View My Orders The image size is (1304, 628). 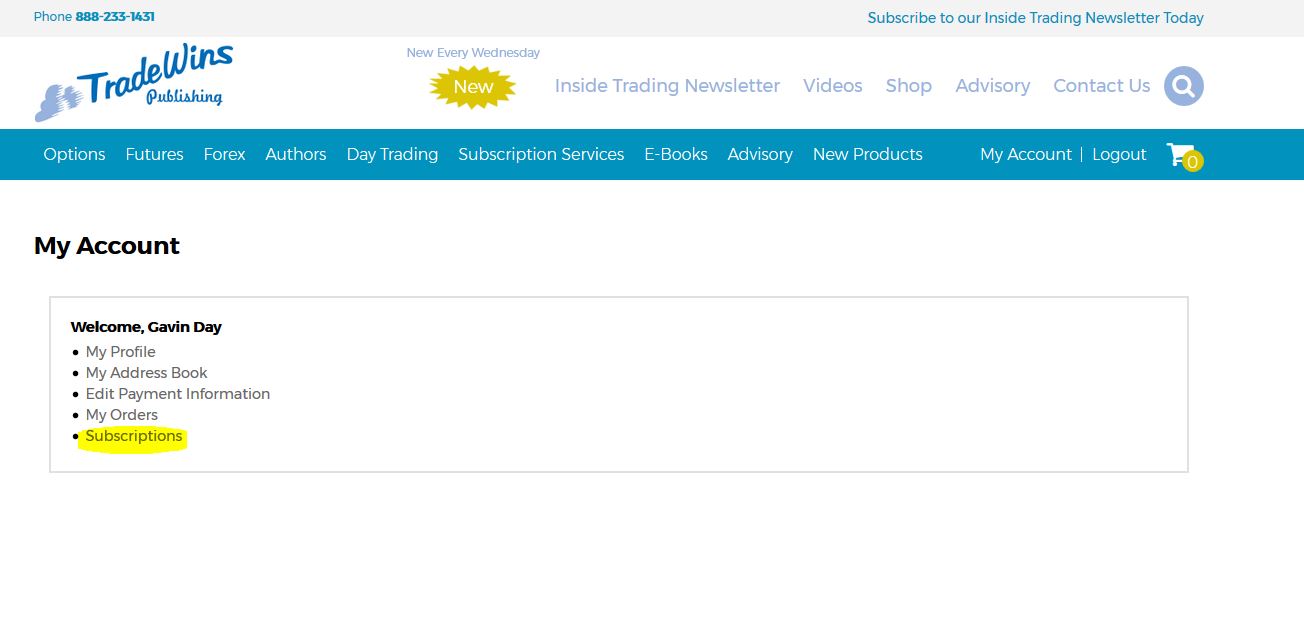click(121, 415)
